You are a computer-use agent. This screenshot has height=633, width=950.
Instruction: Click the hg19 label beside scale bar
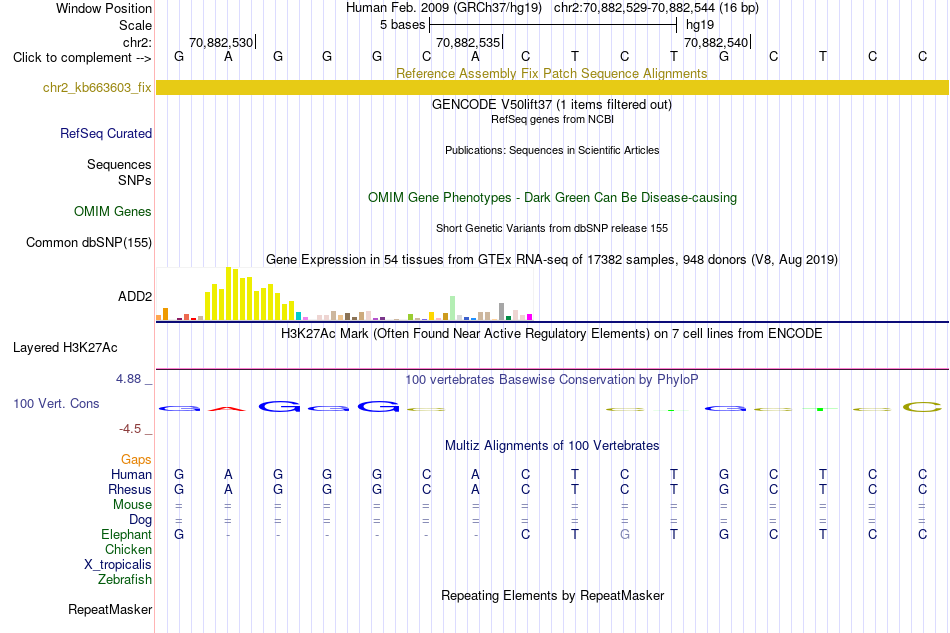[x=700, y=25]
